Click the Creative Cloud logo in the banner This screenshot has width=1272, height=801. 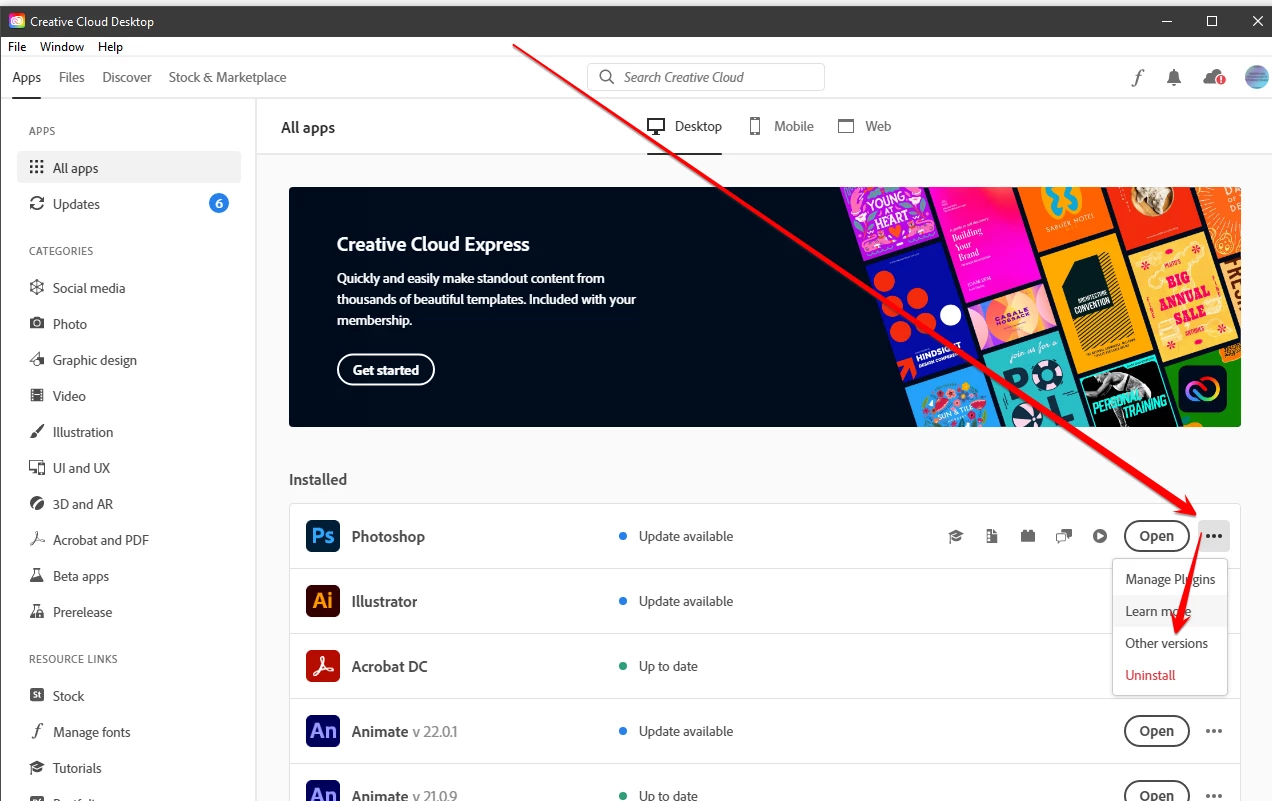pyautogui.click(x=1203, y=389)
